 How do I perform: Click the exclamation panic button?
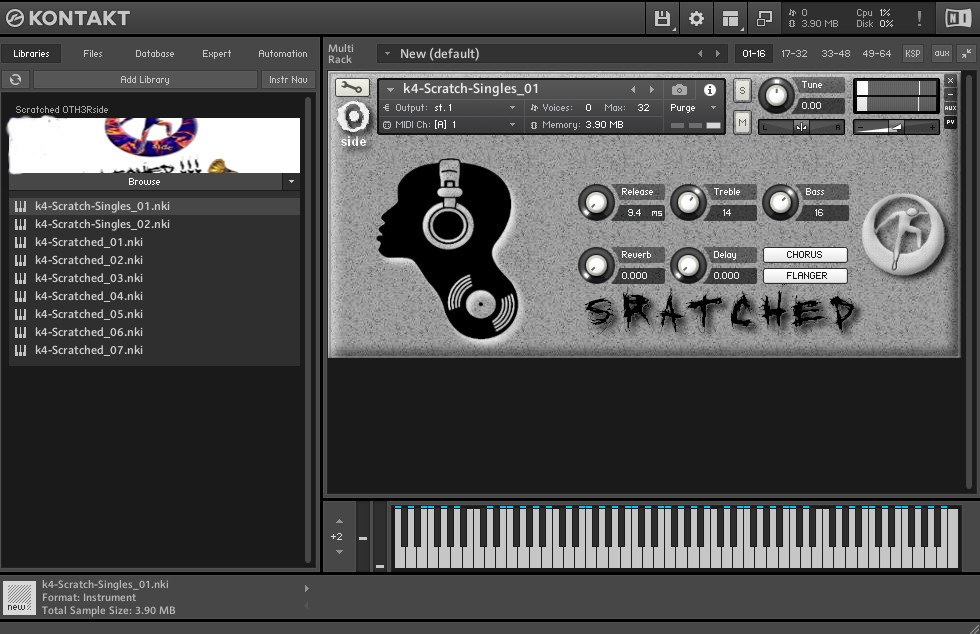(x=919, y=19)
